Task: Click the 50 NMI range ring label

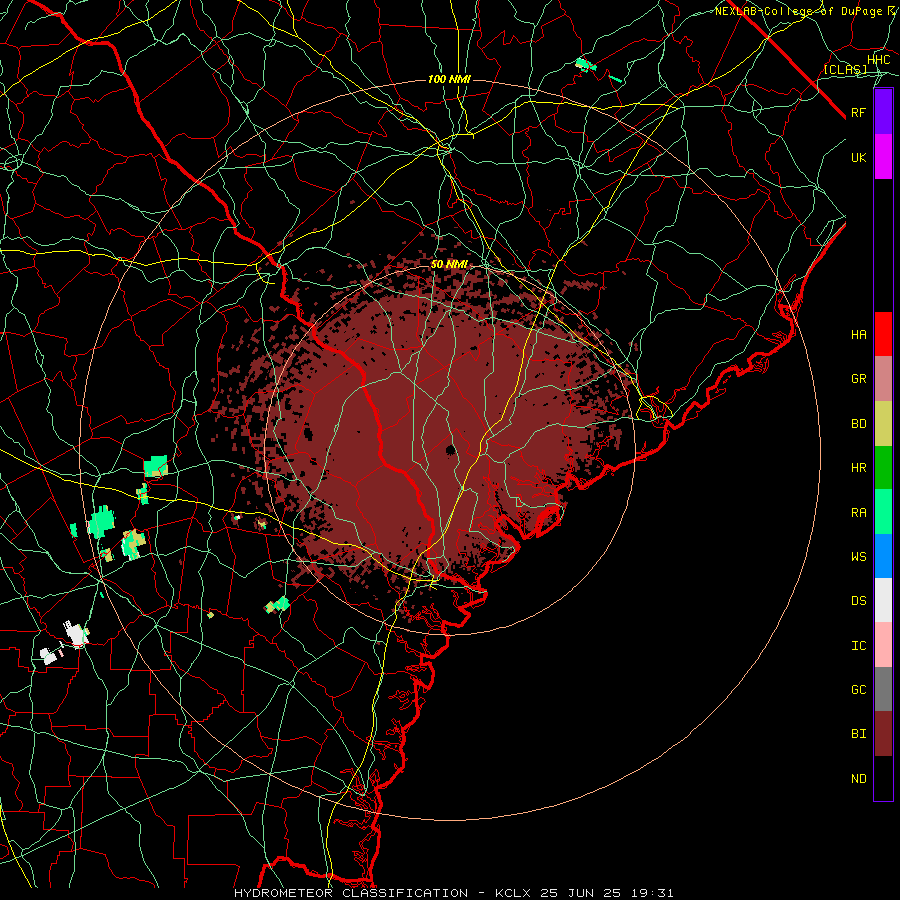Action: 449,264
